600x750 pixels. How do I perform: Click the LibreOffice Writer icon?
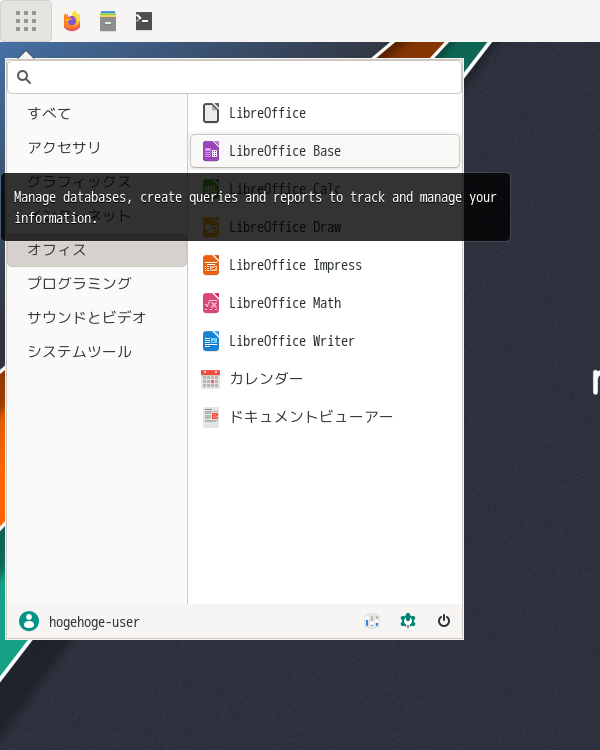(x=211, y=341)
